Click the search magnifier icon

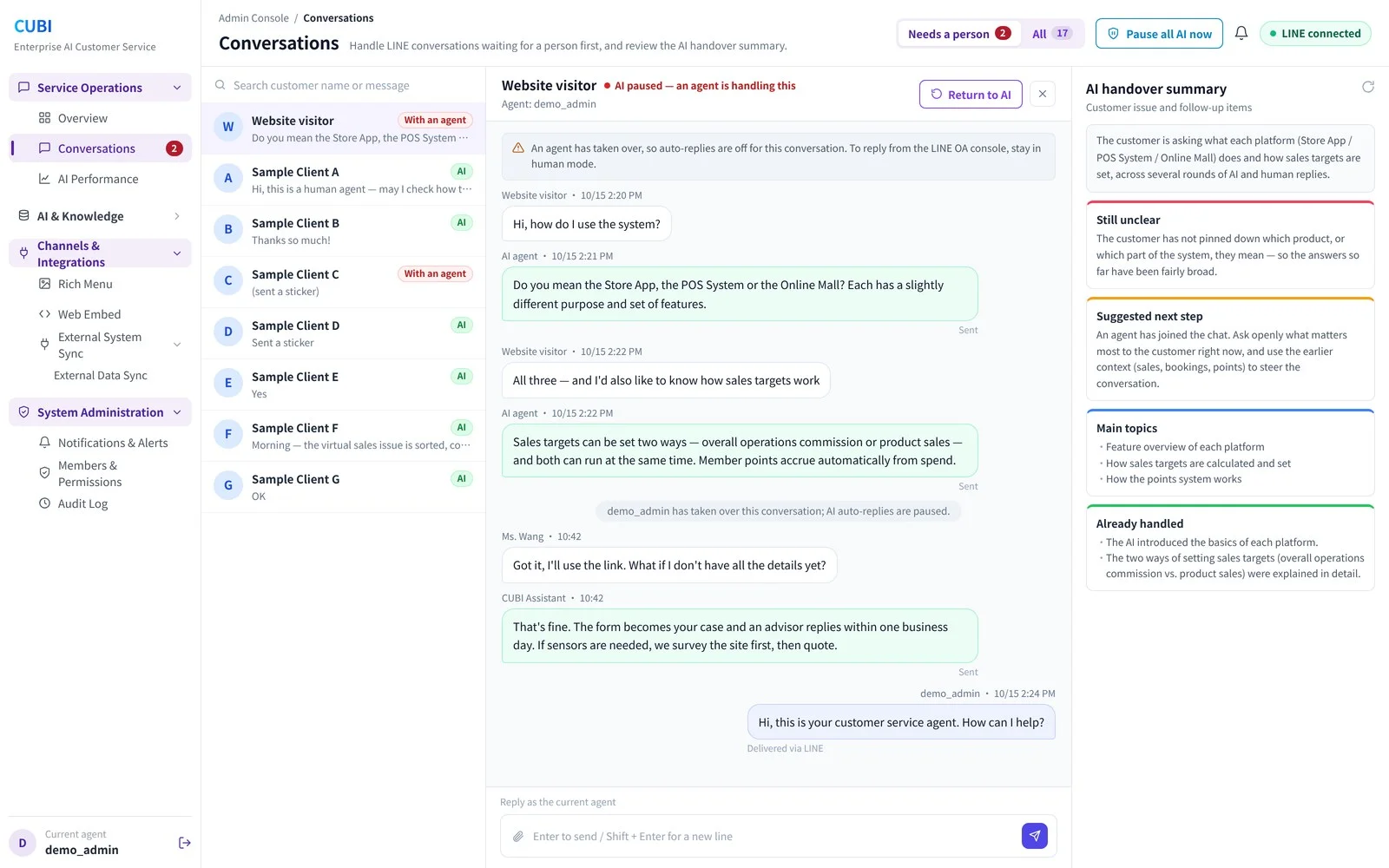tap(221, 85)
